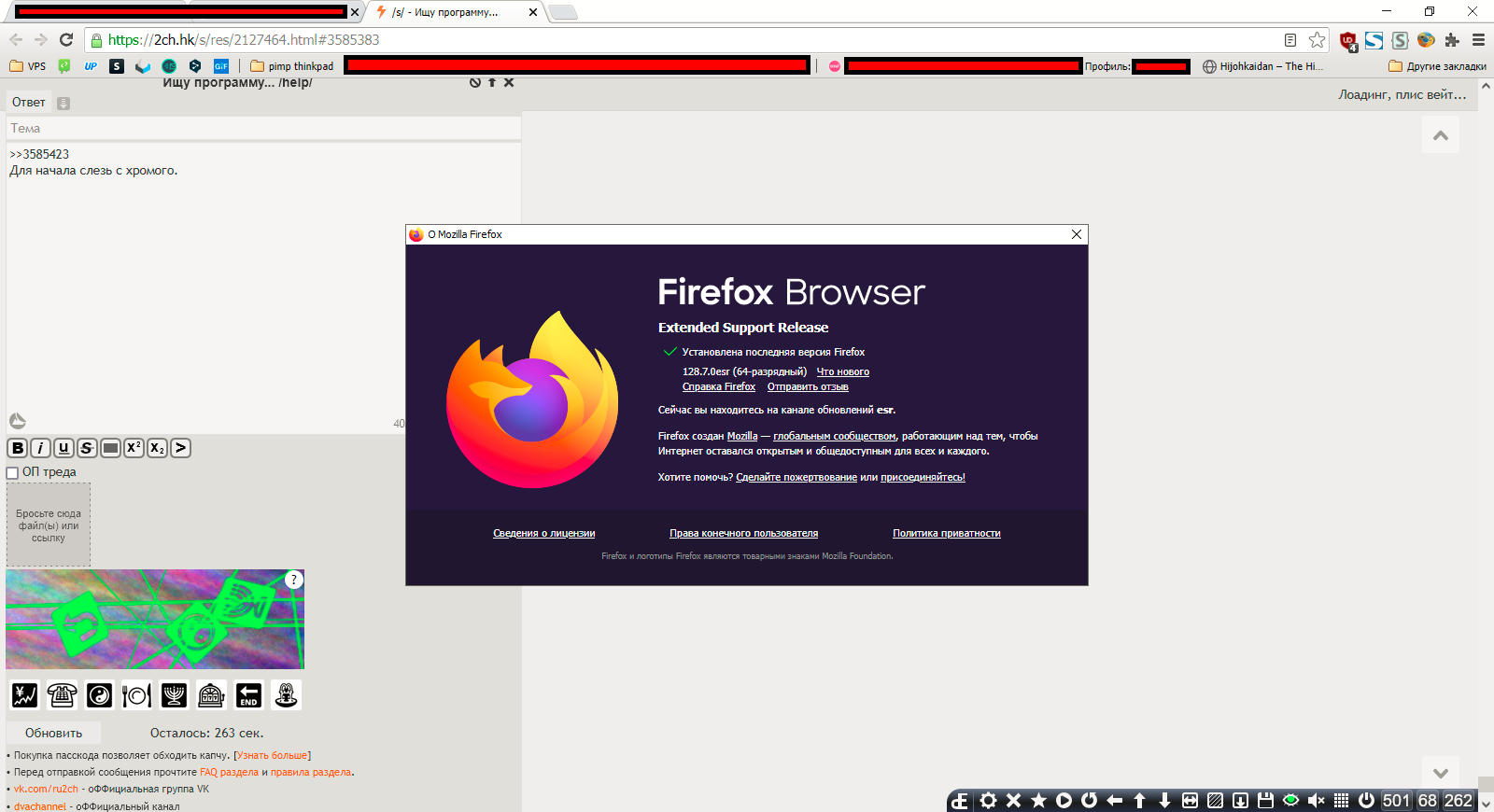Apply italic formatting in reply form

(x=41, y=448)
